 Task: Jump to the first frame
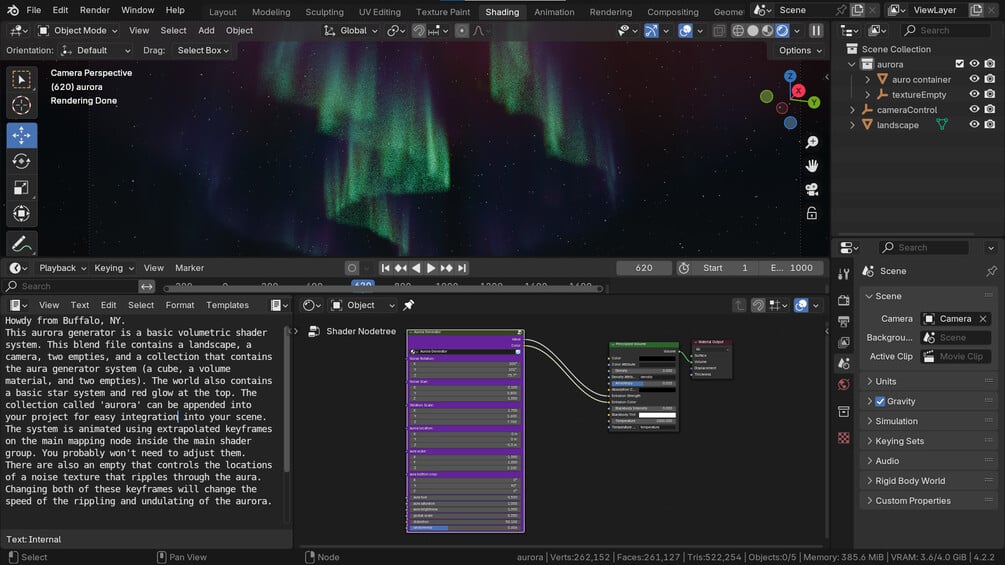pyautogui.click(x=385, y=268)
